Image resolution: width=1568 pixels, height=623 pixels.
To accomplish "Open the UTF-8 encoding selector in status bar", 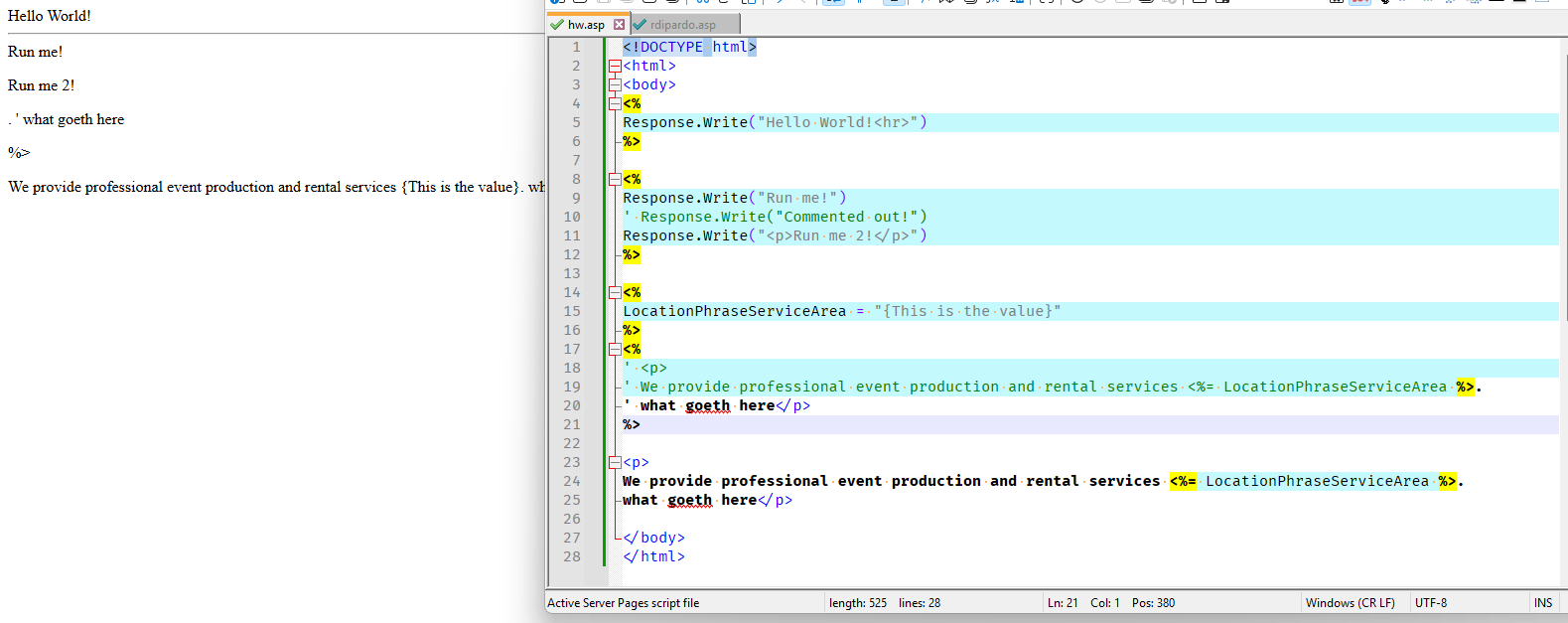I will pos(1430,603).
